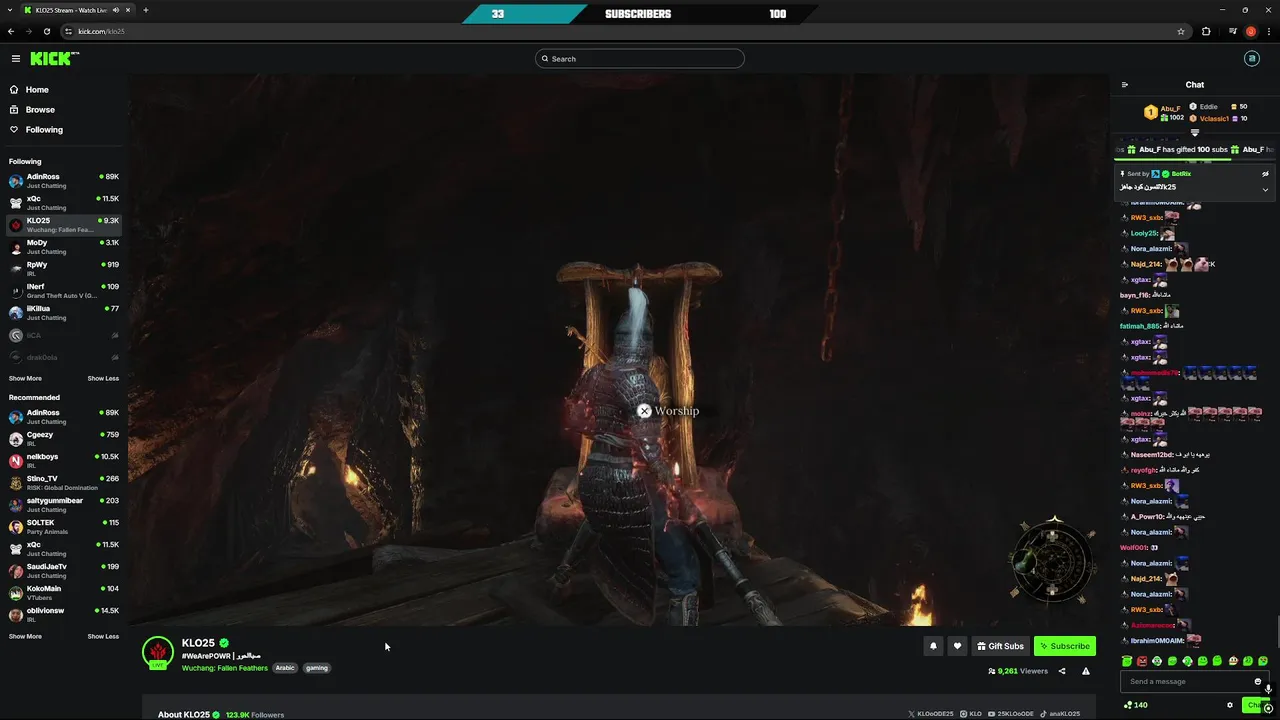Enable notifications with bell button

click(x=933, y=646)
